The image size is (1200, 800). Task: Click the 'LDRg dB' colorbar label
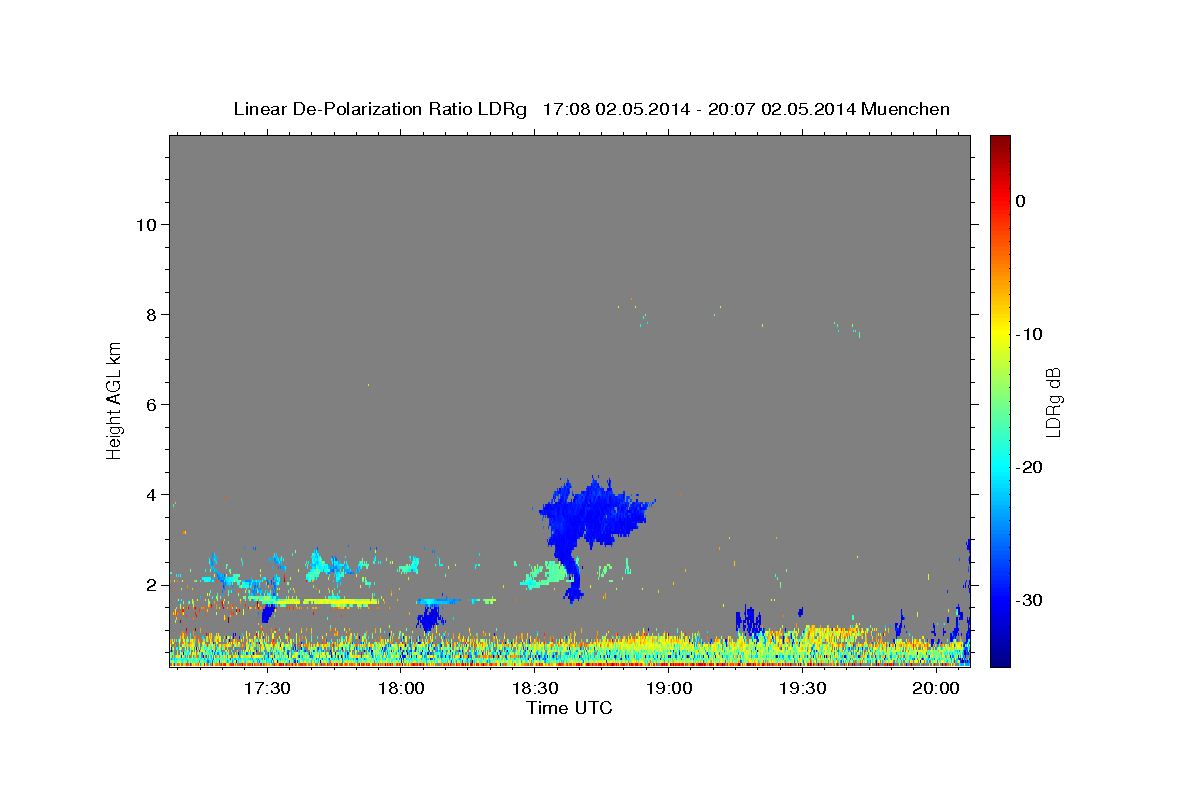[1052, 401]
